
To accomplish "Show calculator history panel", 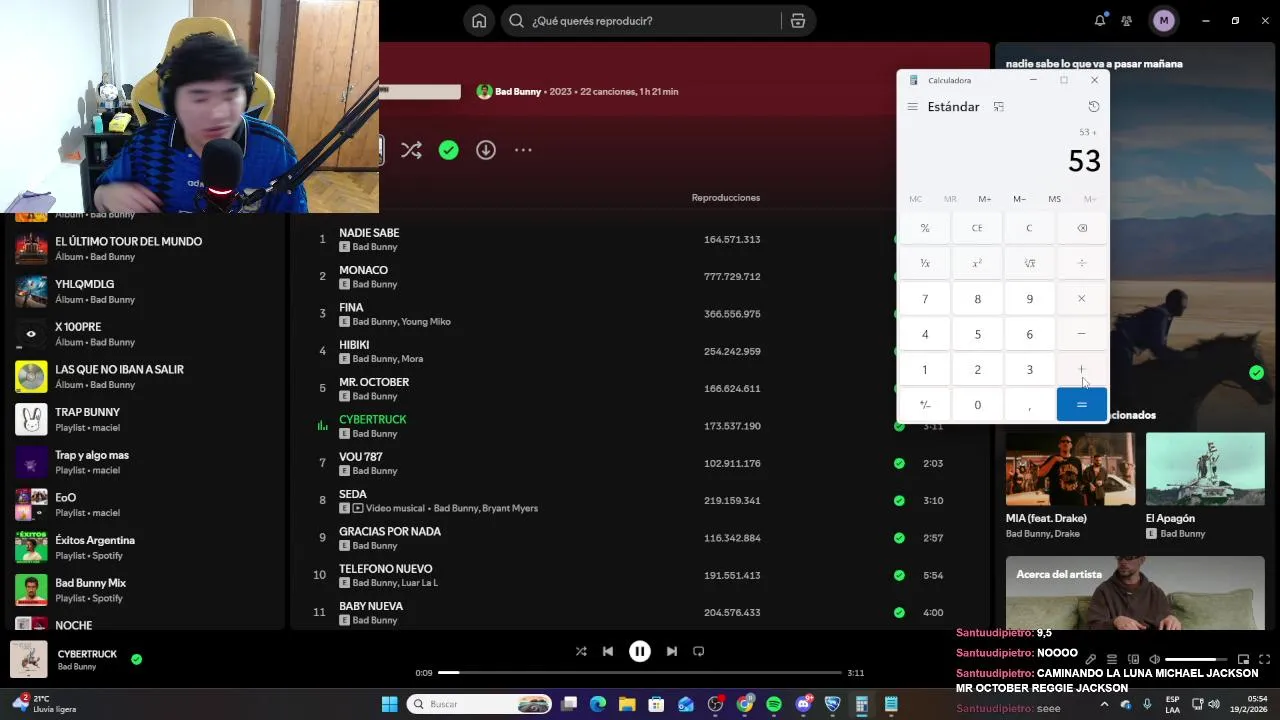I will pyautogui.click(x=1093, y=107).
